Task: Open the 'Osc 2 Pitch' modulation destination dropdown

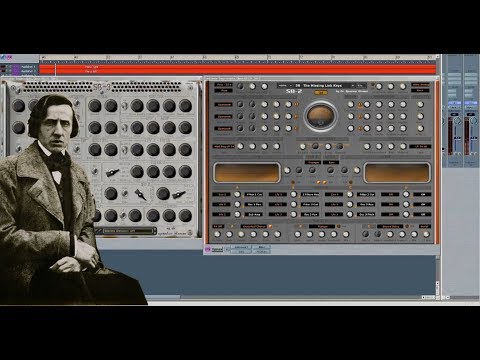Action: (366, 214)
